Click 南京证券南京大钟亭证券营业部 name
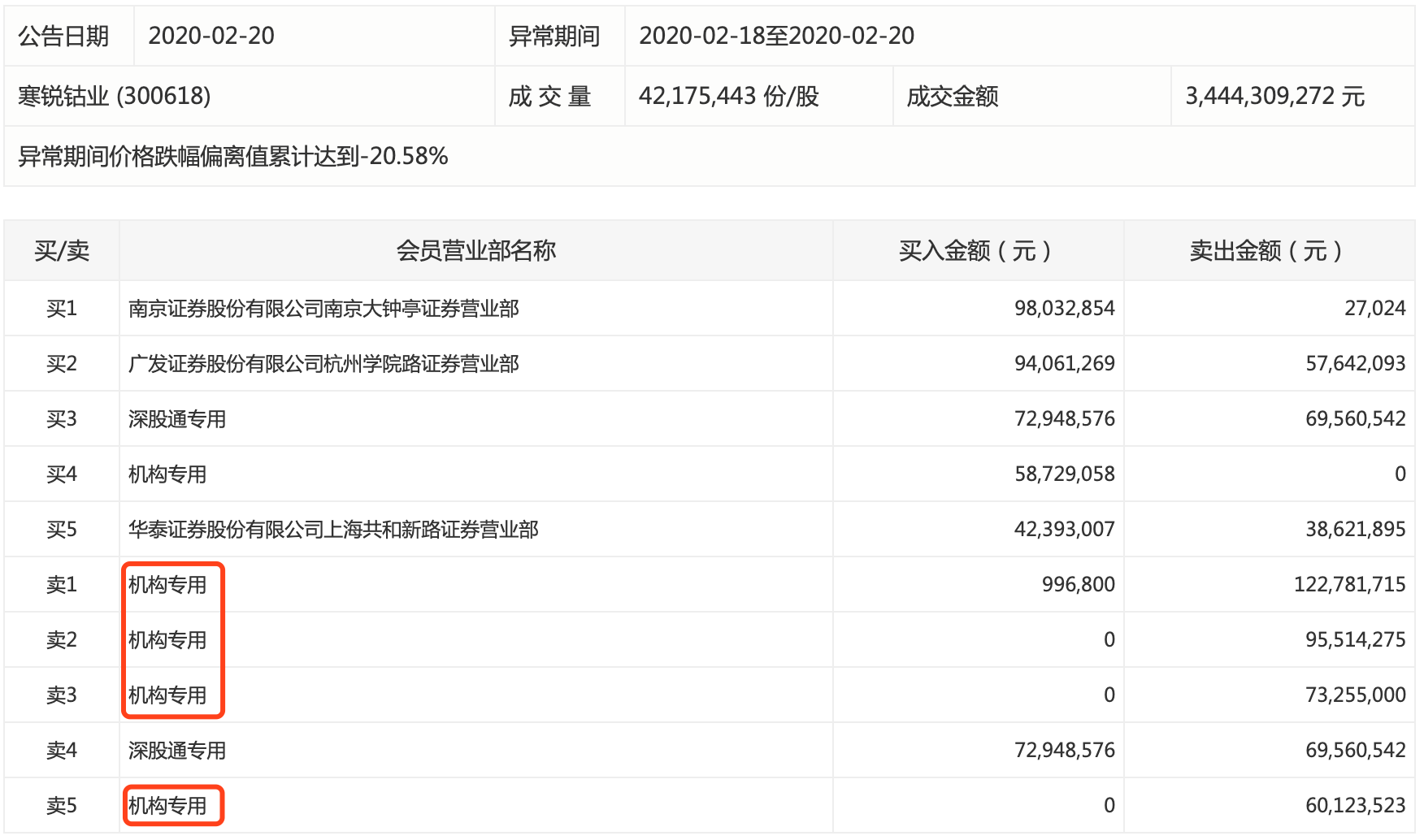Viewport: 1424px width, 840px height. click(x=323, y=308)
